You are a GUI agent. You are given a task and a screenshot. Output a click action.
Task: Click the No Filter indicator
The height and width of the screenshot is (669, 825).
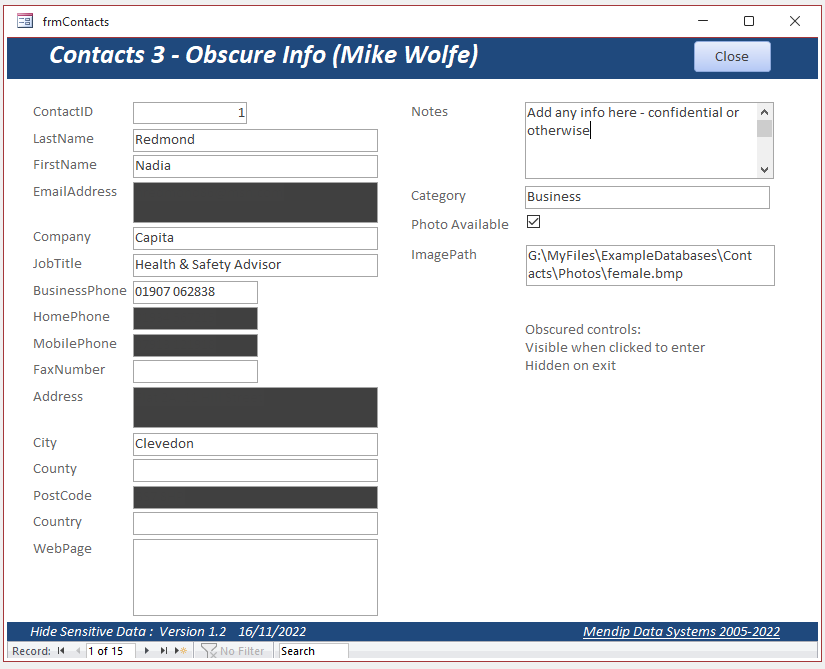pos(233,651)
